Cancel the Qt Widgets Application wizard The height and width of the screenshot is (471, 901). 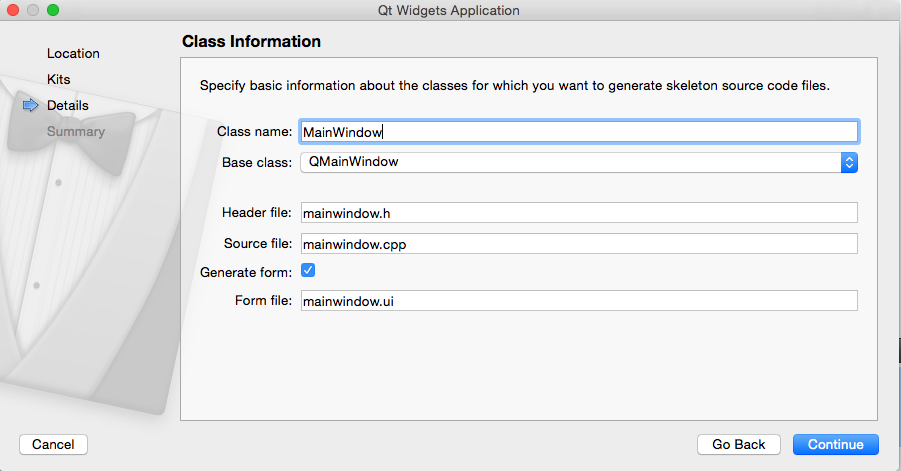point(53,445)
